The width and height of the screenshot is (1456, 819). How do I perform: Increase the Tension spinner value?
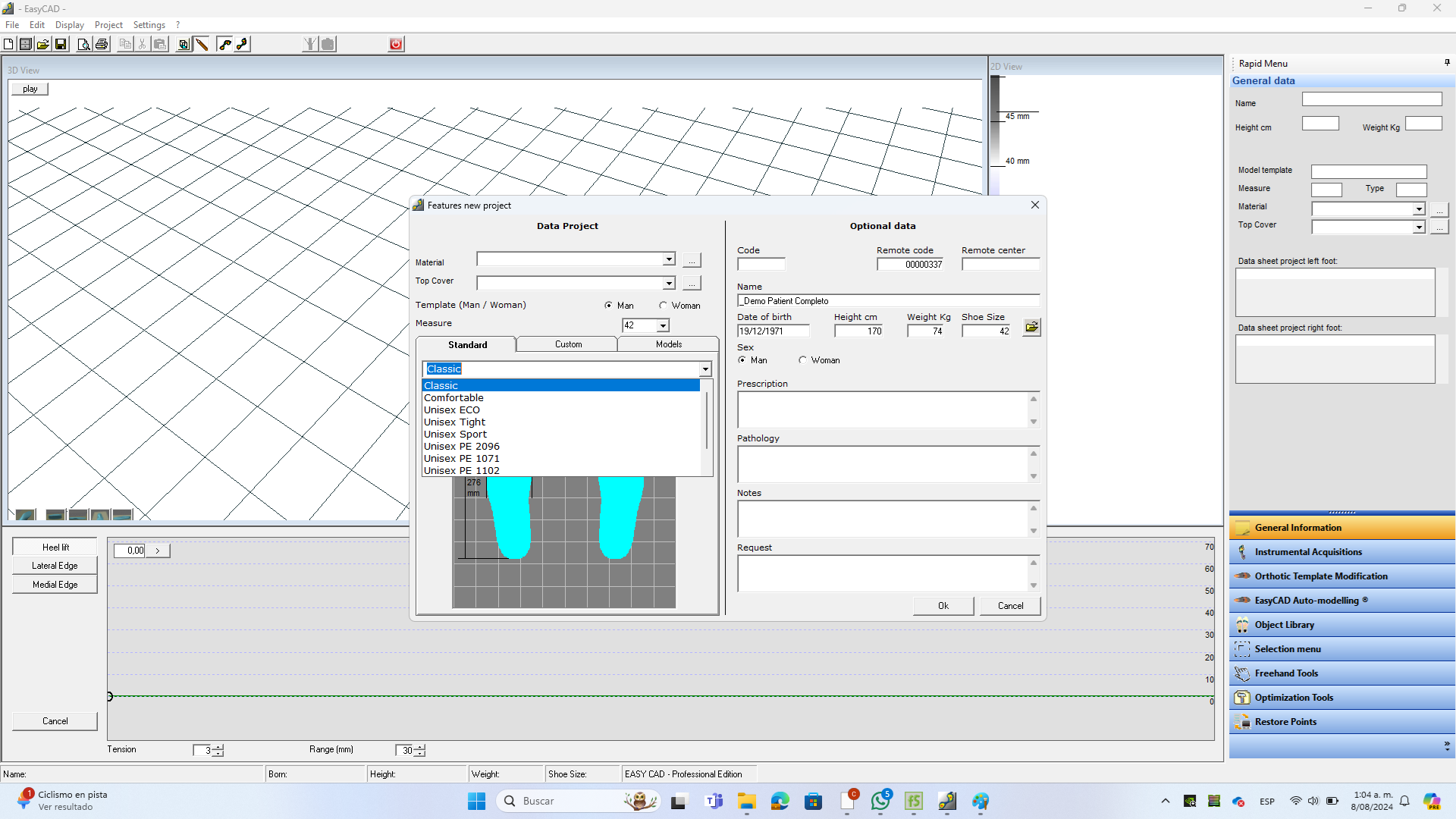(x=218, y=747)
